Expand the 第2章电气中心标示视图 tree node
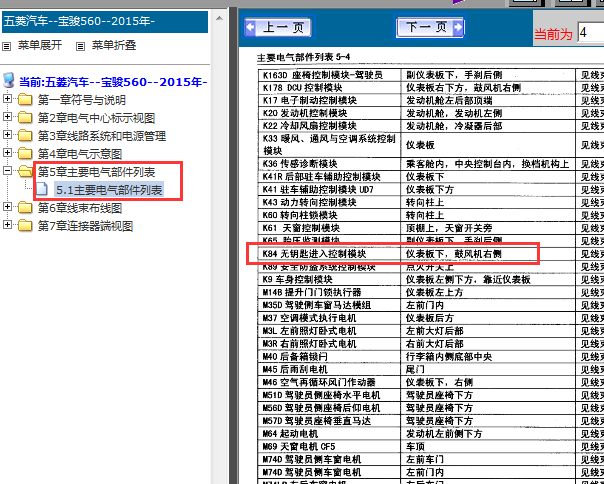Viewport: 604px width, 484px height. [x=7, y=116]
